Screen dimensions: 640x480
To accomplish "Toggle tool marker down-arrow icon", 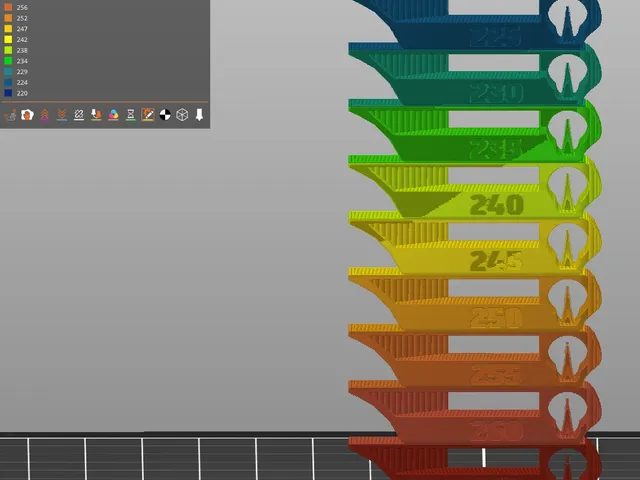I will [x=199, y=115].
